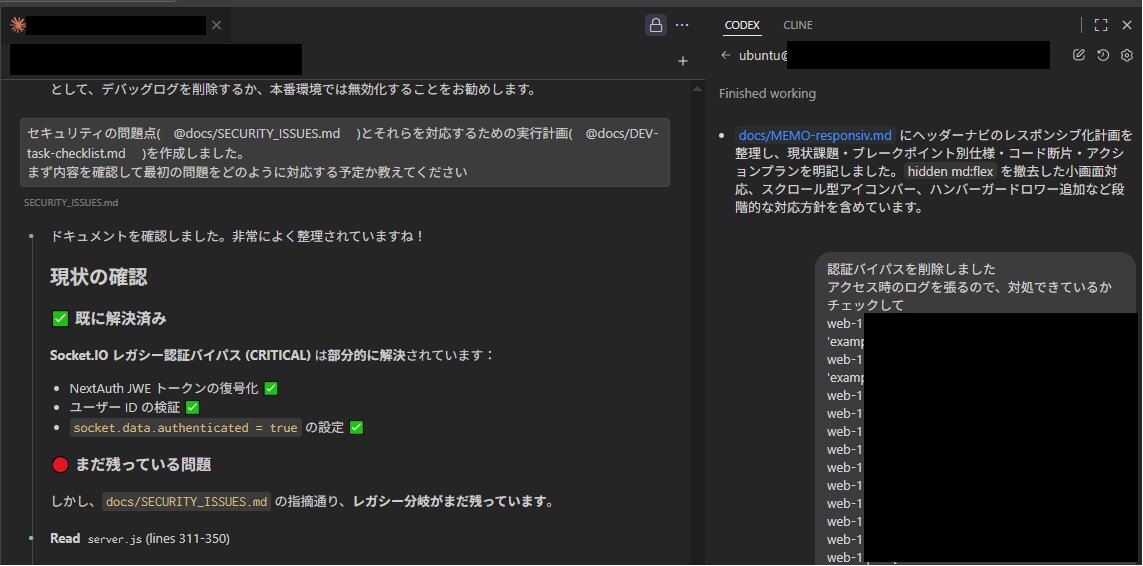Image resolution: width=1143 pixels, height=566 pixels.
Task: Maximize the side panel size
Action: (x=1100, y=25)
